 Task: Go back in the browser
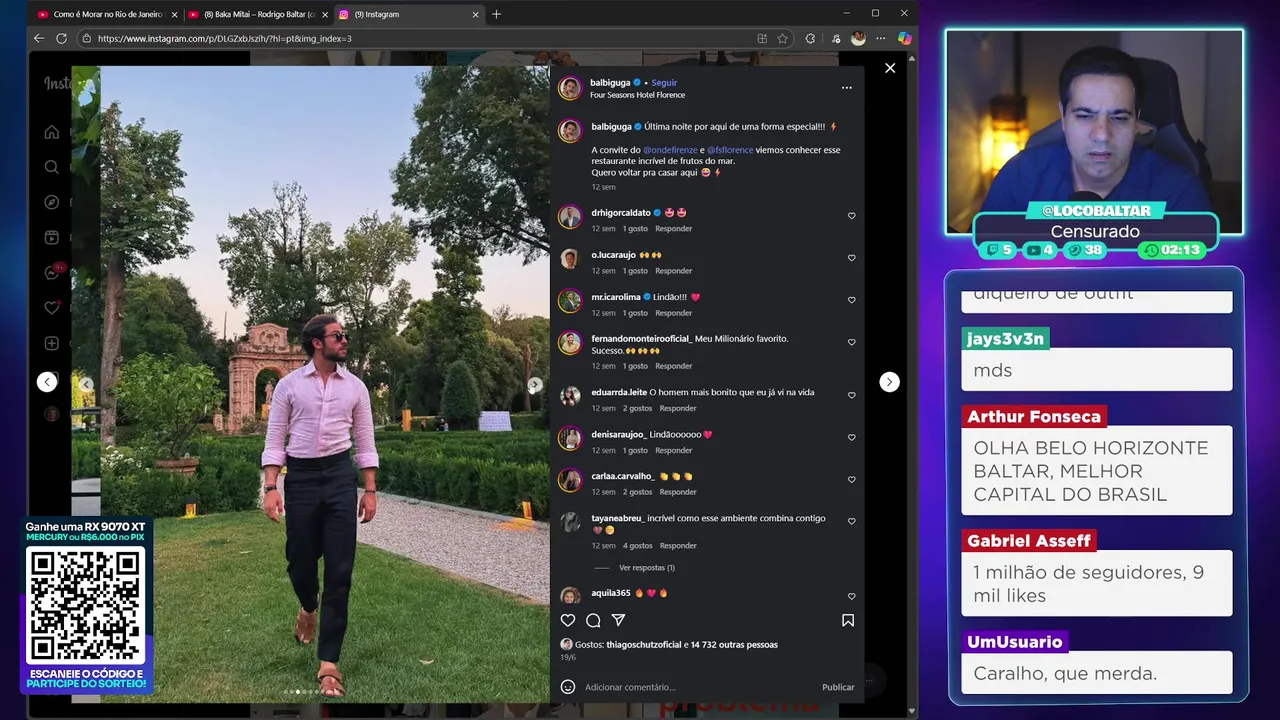point(39,38)
